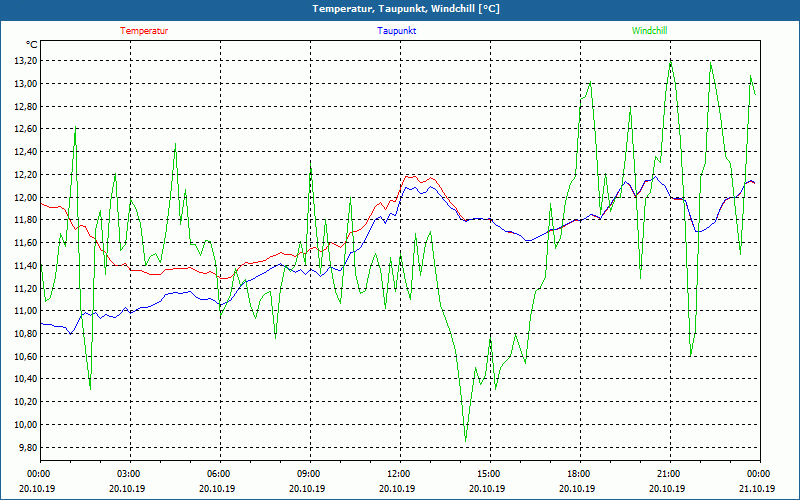Click the 18:00 time axis label

(580, 474)
